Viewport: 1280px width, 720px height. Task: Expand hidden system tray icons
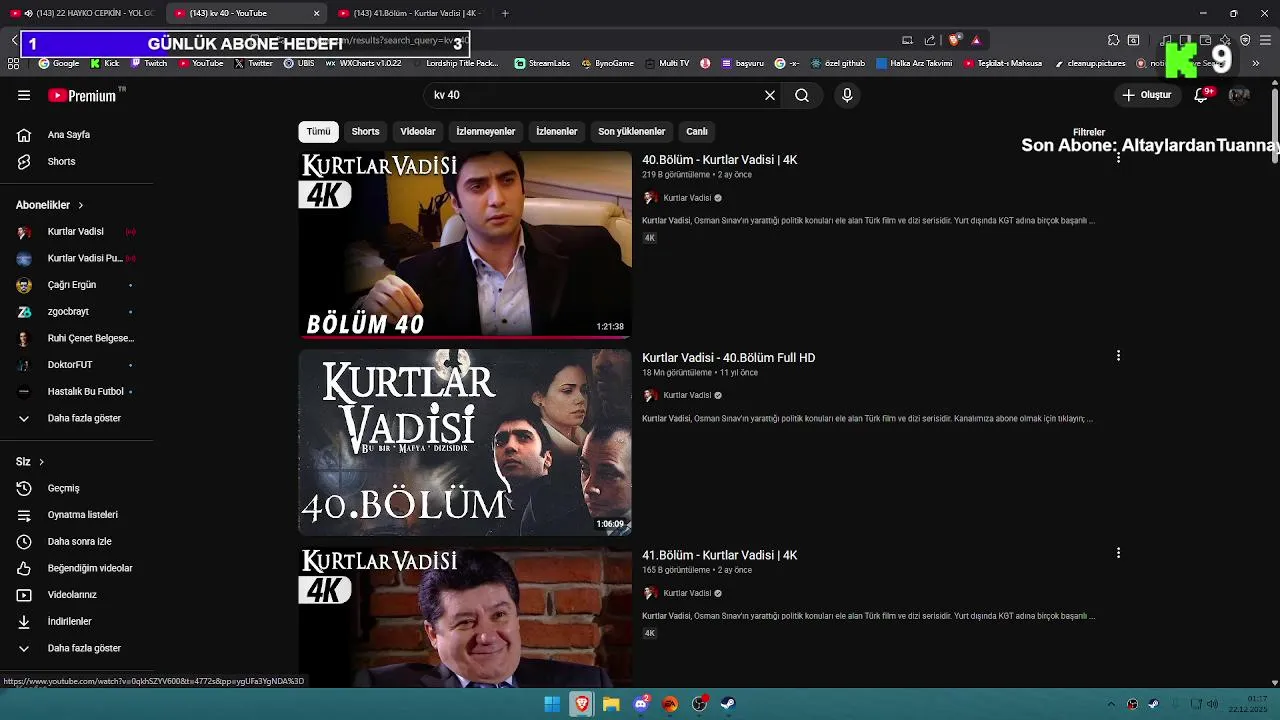pyautogui.click(x=1110, y=704)
